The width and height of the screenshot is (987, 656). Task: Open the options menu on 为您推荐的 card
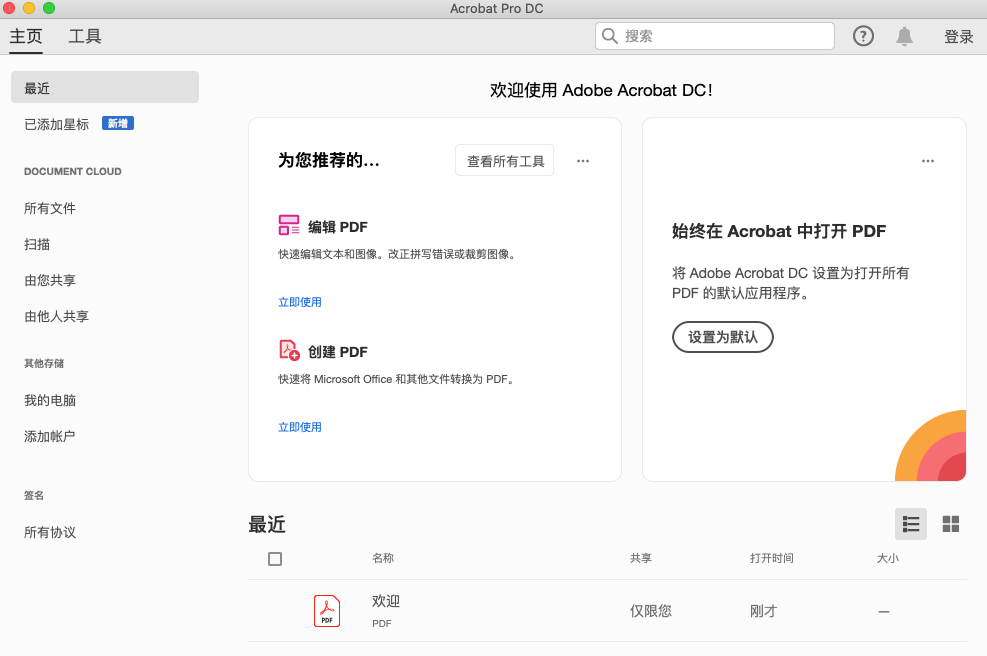point(583,161)
